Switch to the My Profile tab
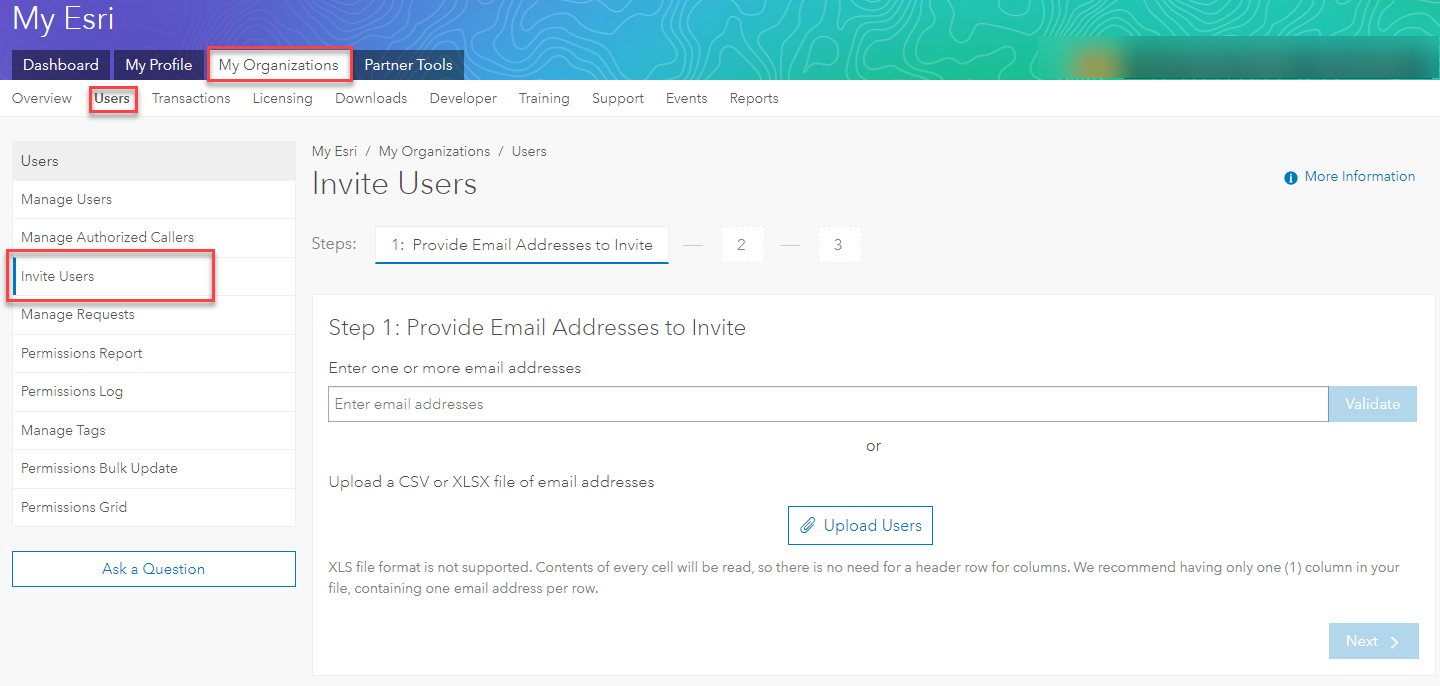This screenshot has height=686, width=1440. (x=158, y=64)
